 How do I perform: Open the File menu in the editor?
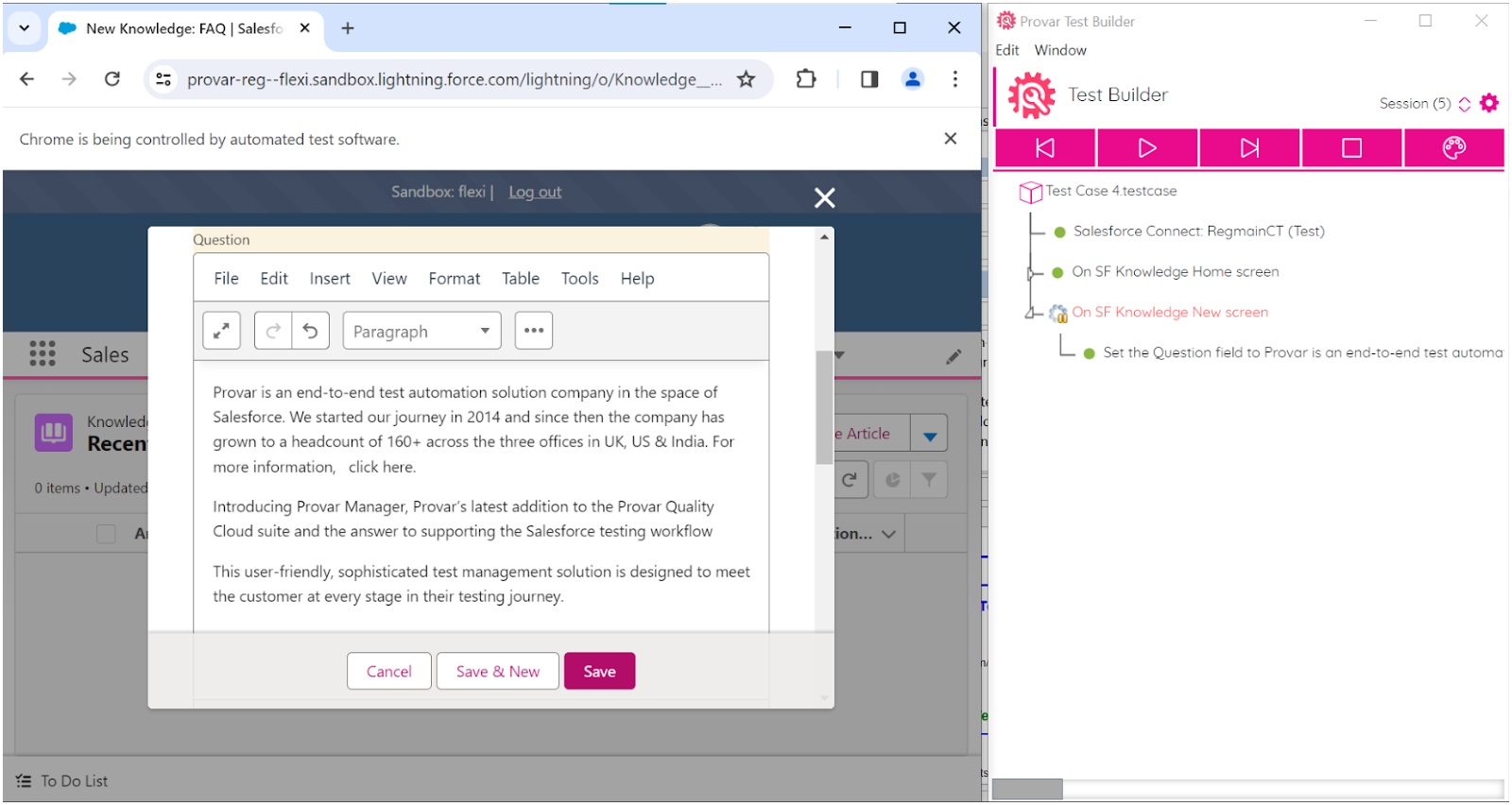click(226, 279)
